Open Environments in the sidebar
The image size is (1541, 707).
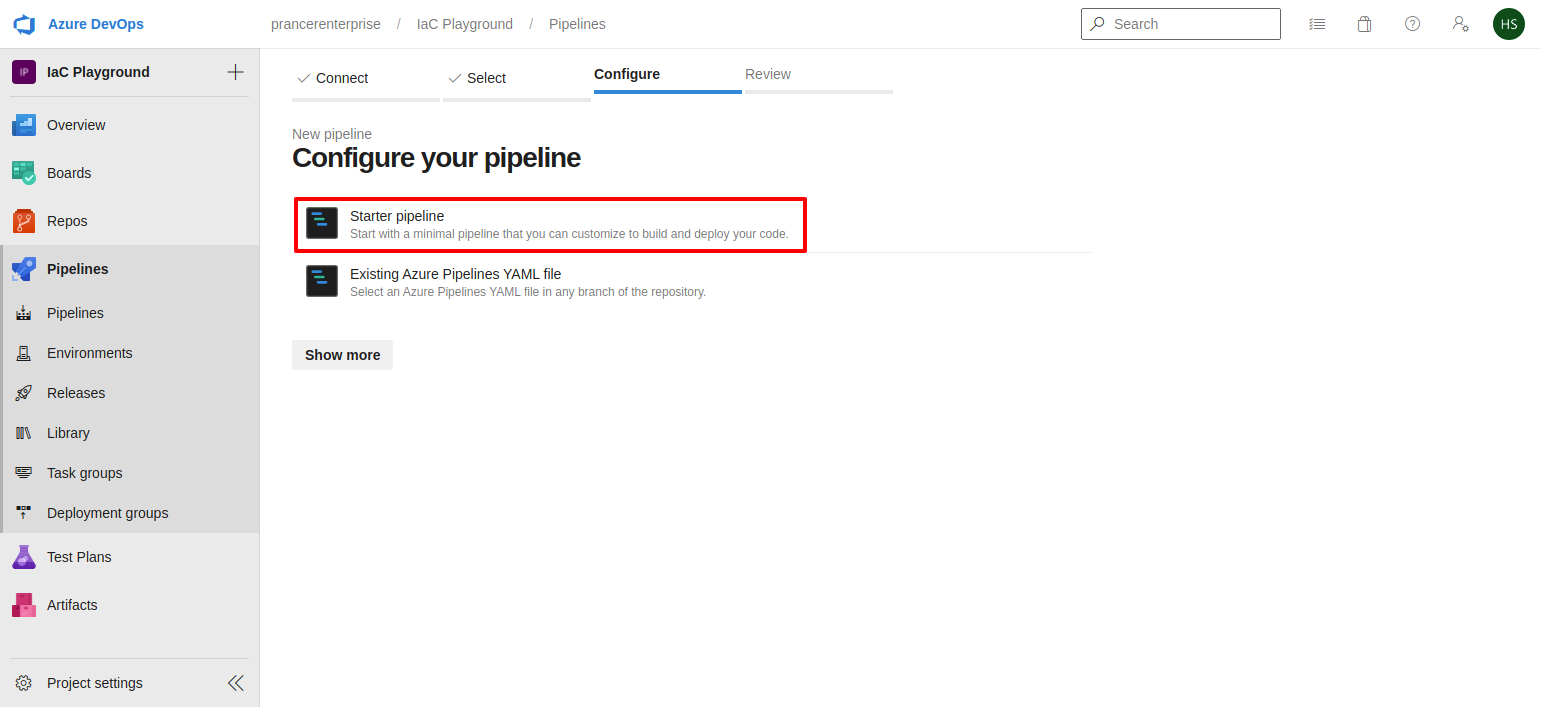[90, 353]
